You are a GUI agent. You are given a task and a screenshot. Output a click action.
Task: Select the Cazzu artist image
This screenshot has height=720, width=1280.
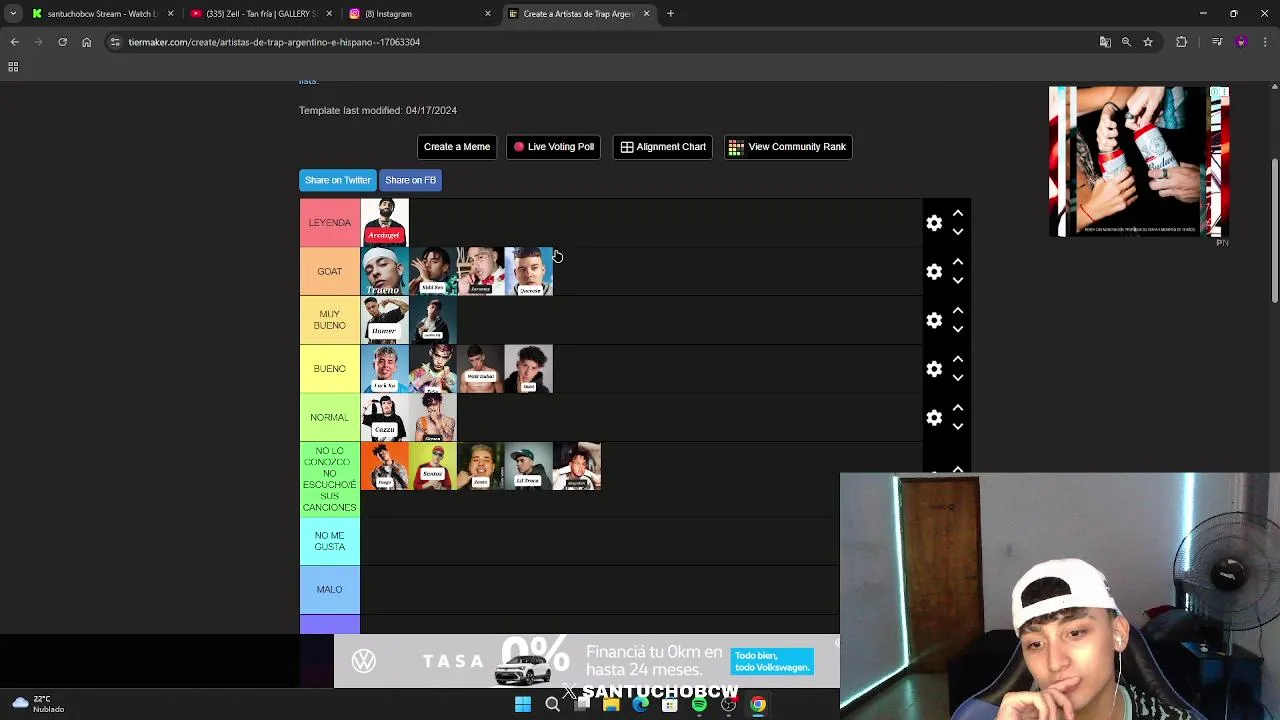[385, 417]
